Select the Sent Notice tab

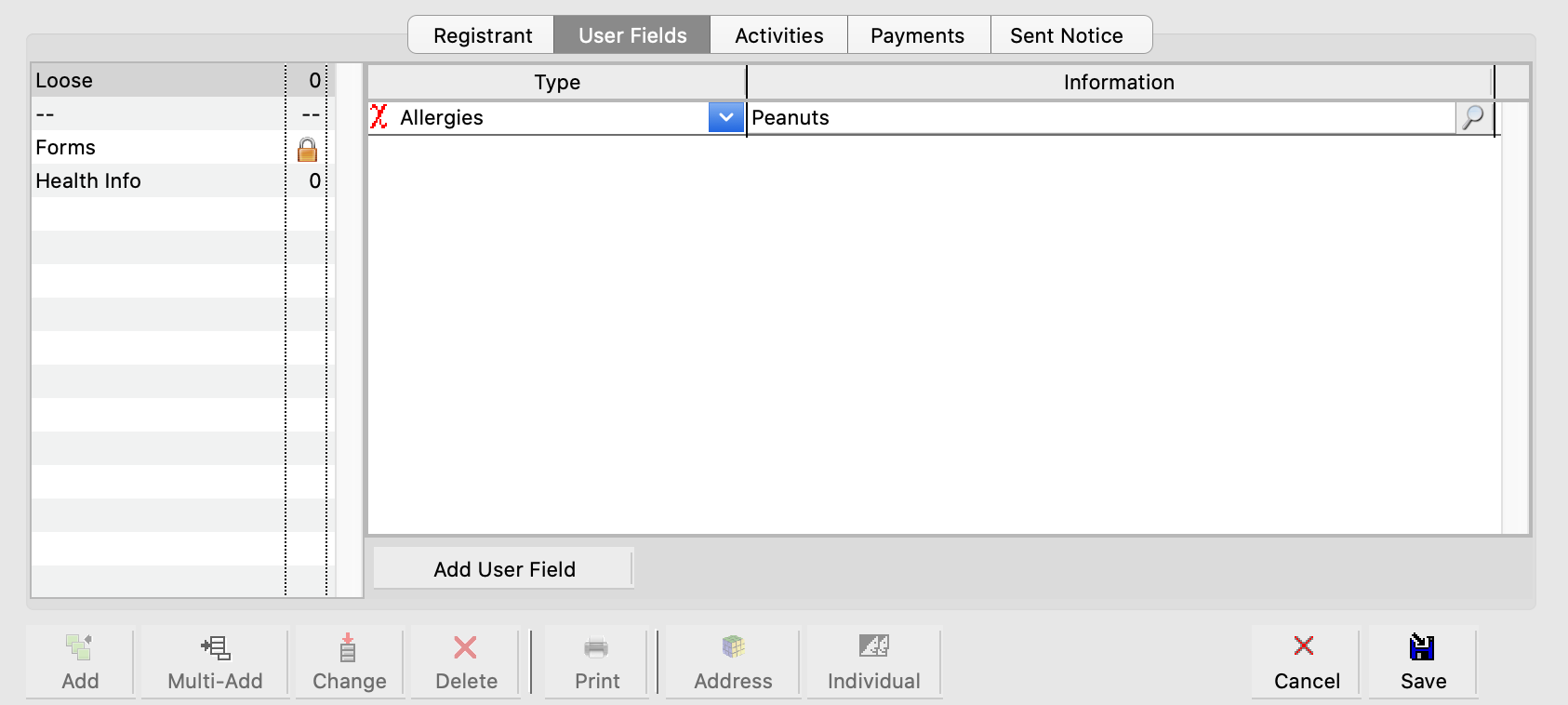[1066, 35]
